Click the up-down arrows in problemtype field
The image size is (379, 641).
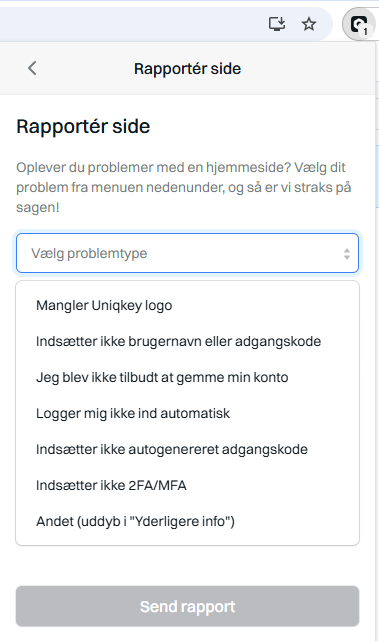pyautogui.click(x=347, y=254)
